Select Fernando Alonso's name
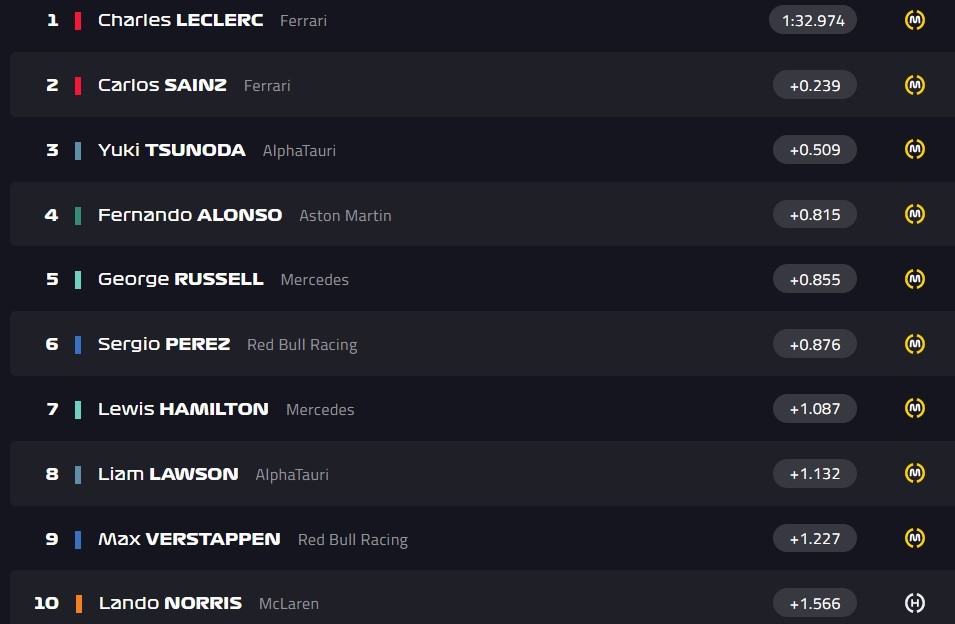Image resolution: width=955 pixels, height=624 pixels. coord(190,215)
